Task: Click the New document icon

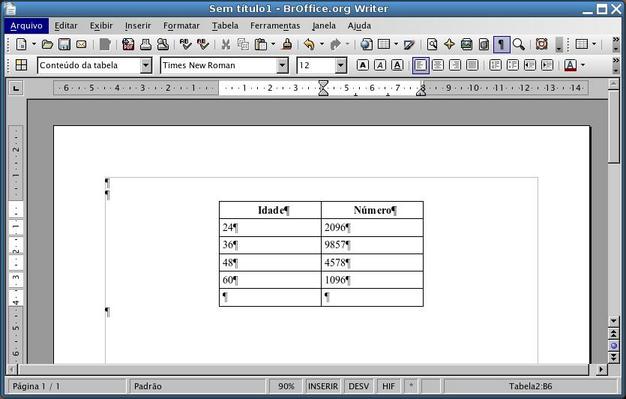Action: (22, 44)
